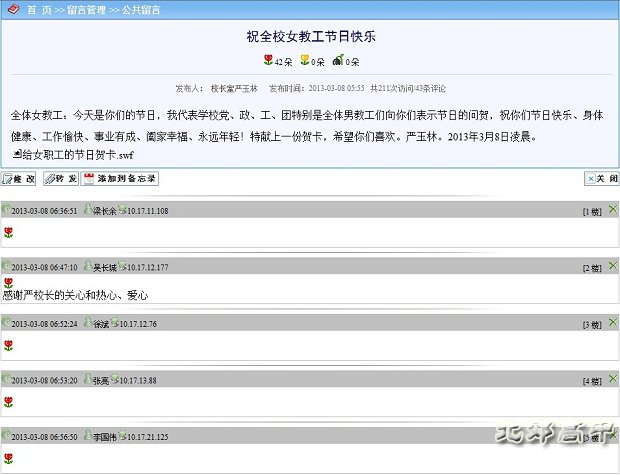
Task: Delete comment 2楼 using its green X icon
Action: (x=612, y=266)
